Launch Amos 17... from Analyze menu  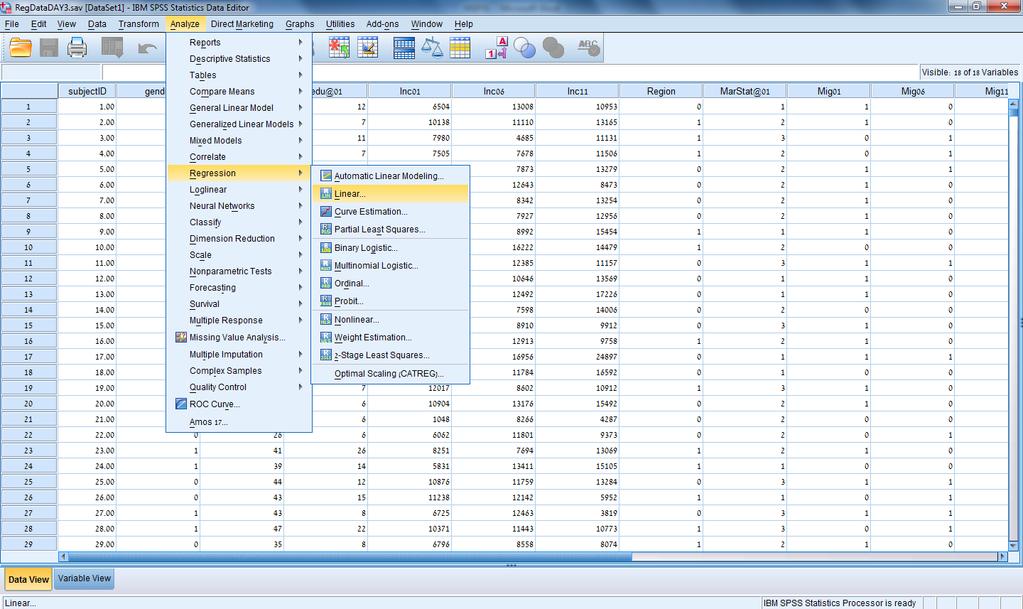(x=239, y=422)
